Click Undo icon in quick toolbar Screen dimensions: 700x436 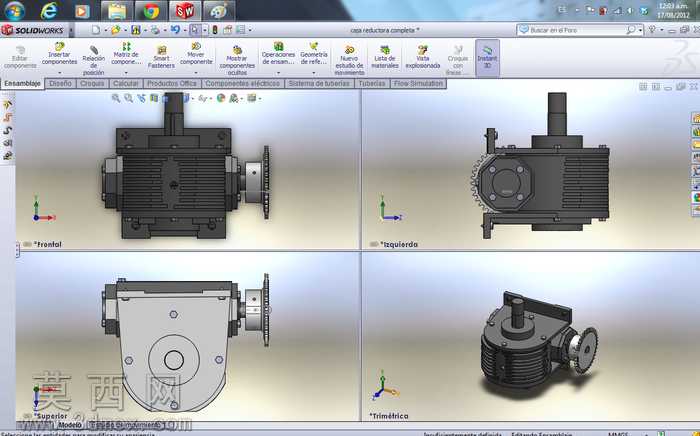pyautogui.click(x=175, y=30)
